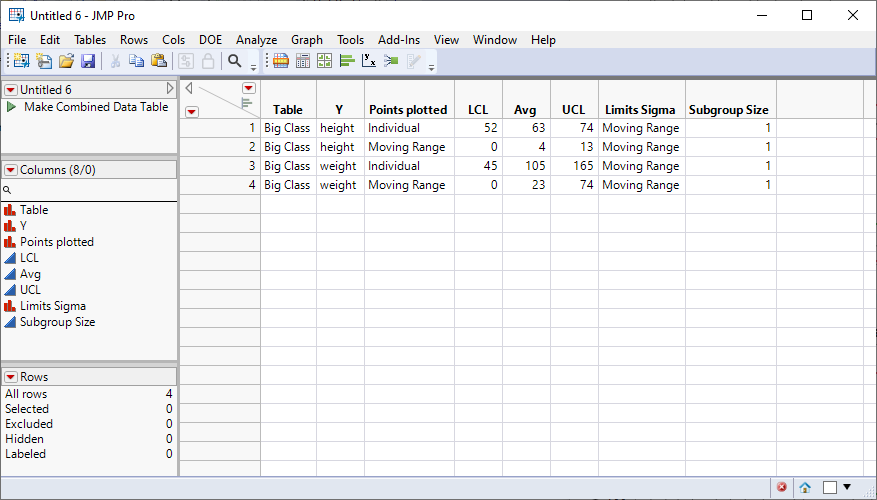
Task: Click the Fit Y by X icon
Action: pyautogui.click(x=369, y=61)
